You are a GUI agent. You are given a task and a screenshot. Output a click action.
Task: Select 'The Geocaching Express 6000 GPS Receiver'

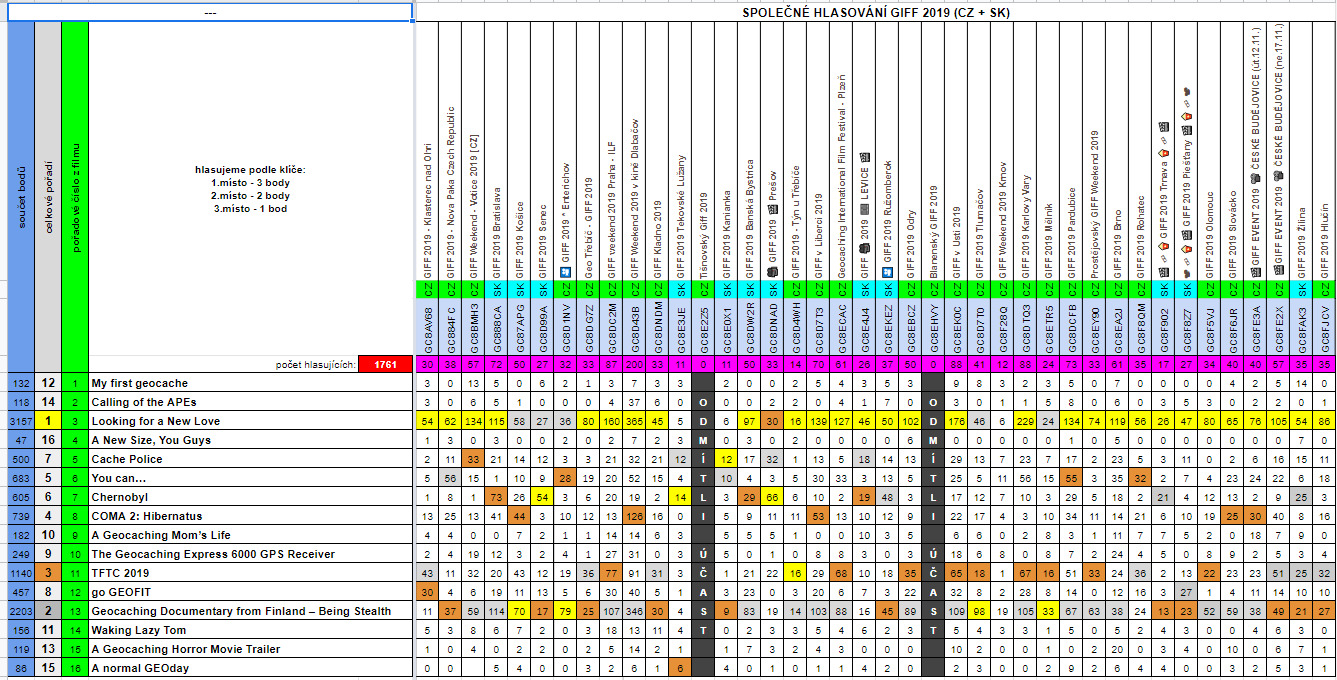click(251, 554)
